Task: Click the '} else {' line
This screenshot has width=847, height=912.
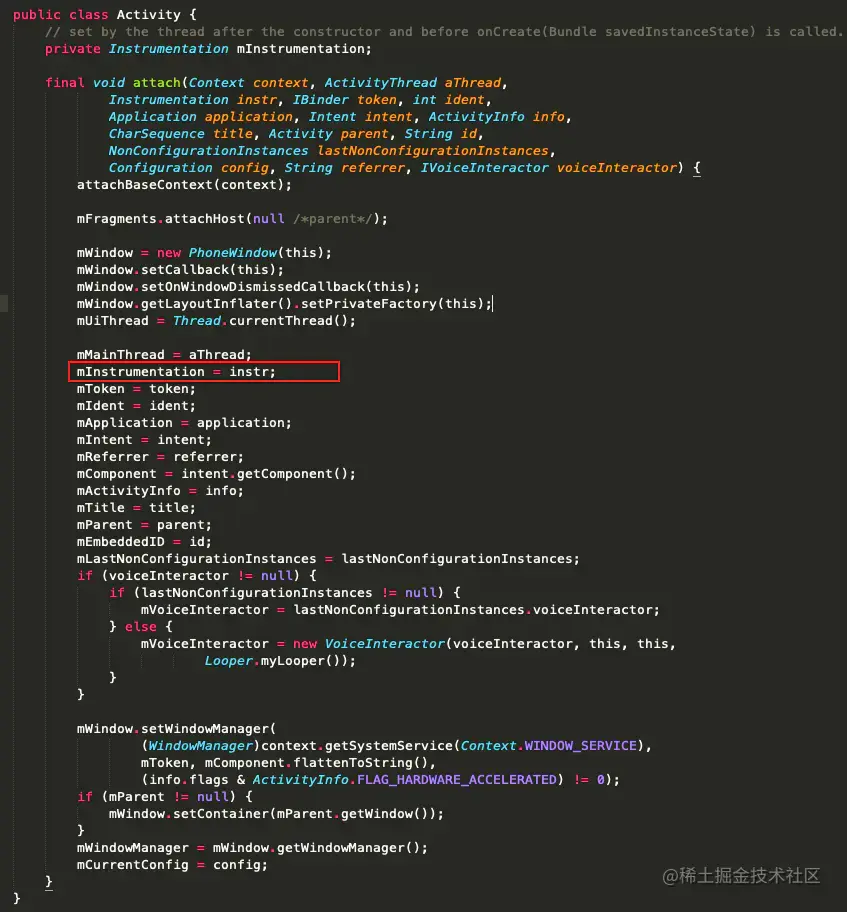Action: tap(141, 627)
